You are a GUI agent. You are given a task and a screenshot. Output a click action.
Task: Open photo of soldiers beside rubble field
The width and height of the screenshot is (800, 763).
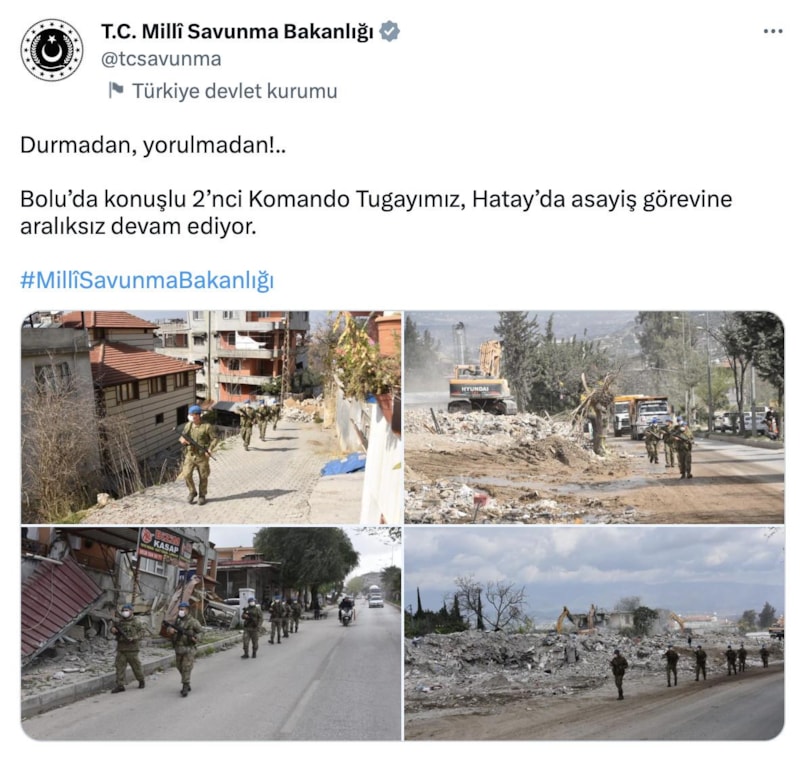tap(594, 633)
